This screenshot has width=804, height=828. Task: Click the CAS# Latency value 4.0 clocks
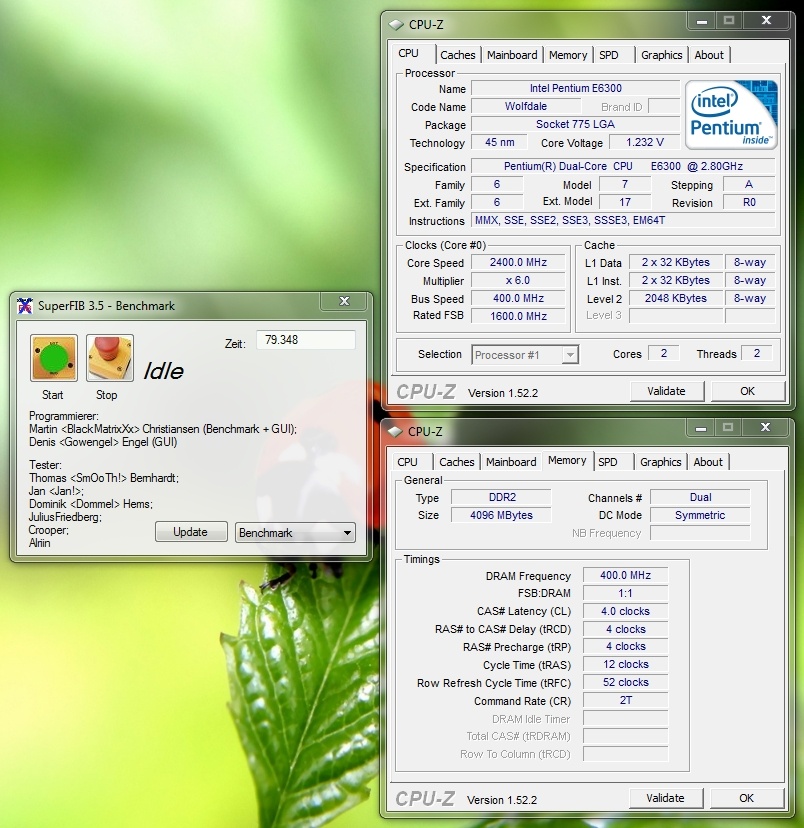(626, 611)
